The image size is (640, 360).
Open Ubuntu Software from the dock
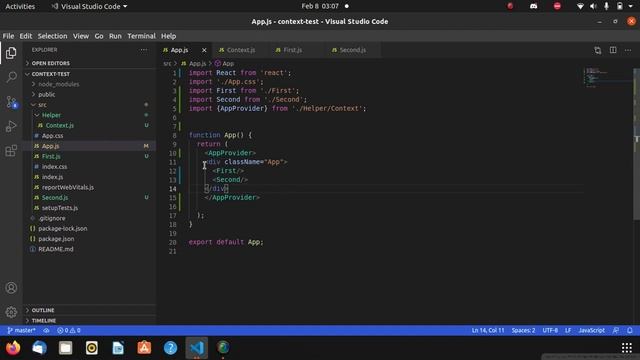coord(144,348)
